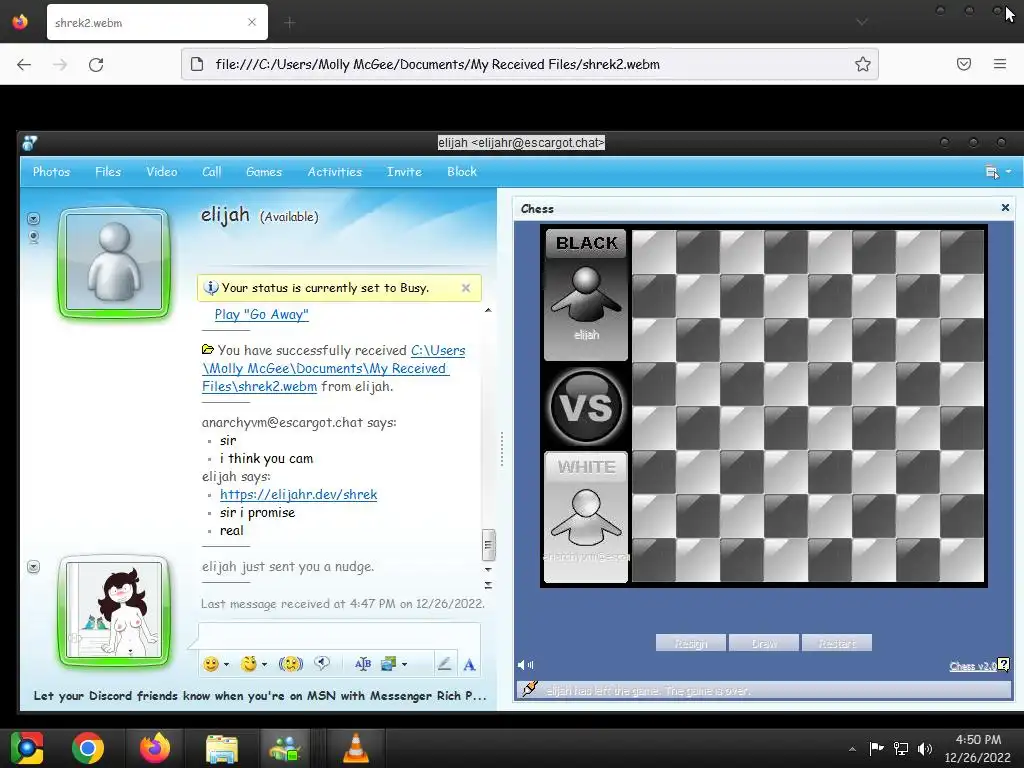
Task: Click the Discord Rich Presence banner text
Action: coord(259,696)
